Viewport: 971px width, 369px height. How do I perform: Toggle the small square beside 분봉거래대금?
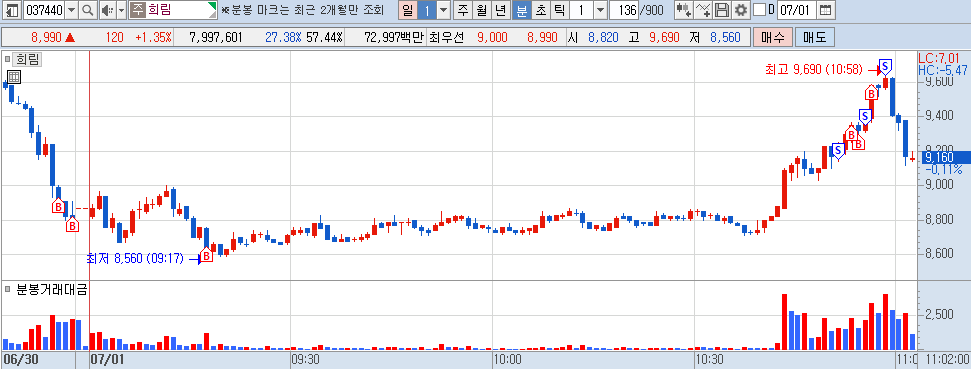point(7,289)
